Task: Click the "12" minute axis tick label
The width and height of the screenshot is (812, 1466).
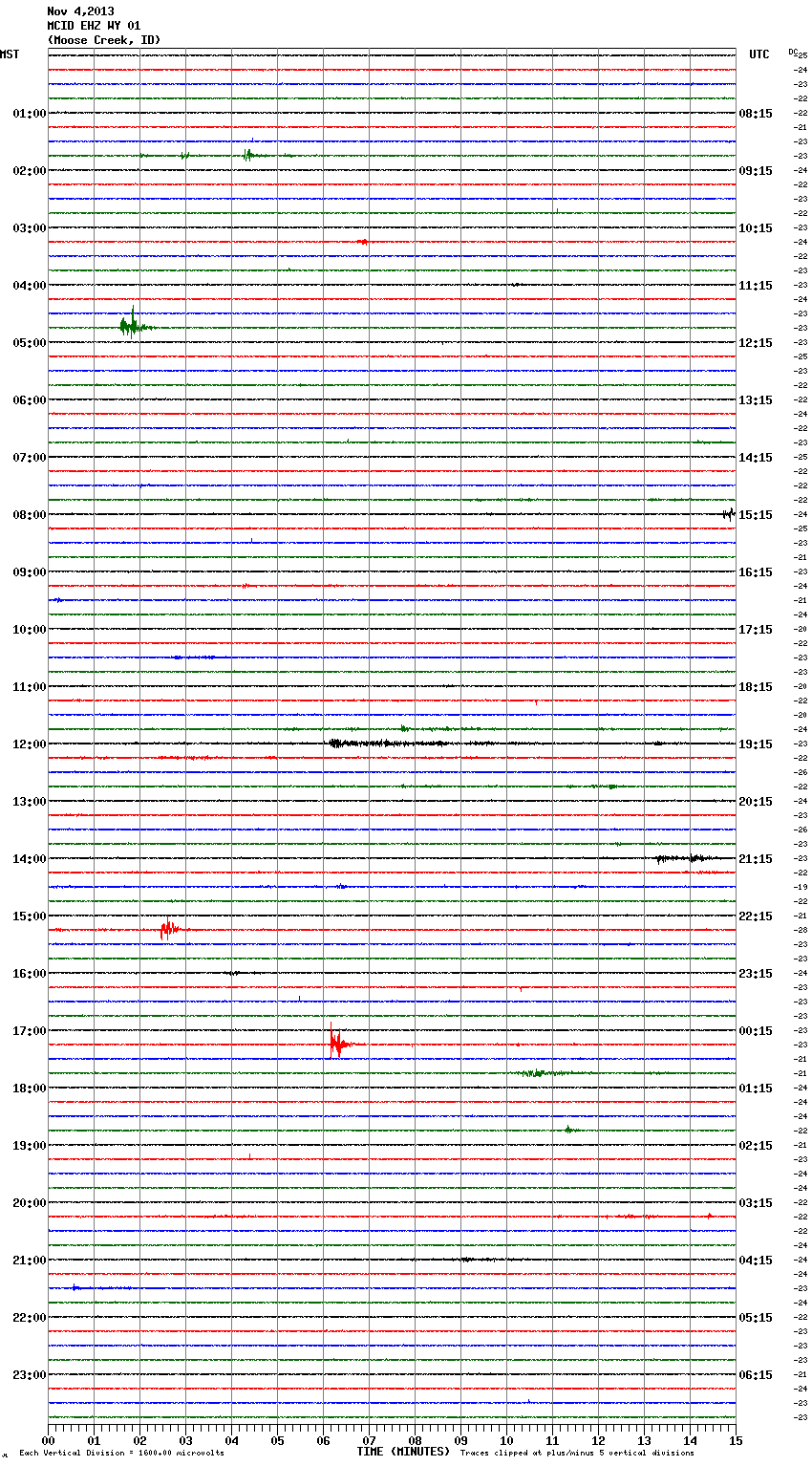Action: (x=598, y=1440)
